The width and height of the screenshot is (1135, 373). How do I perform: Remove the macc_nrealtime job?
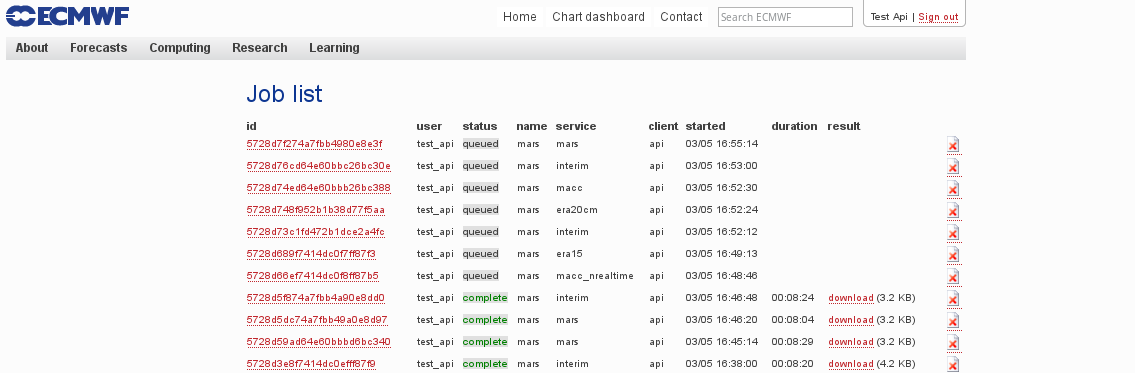coord(953,277)
